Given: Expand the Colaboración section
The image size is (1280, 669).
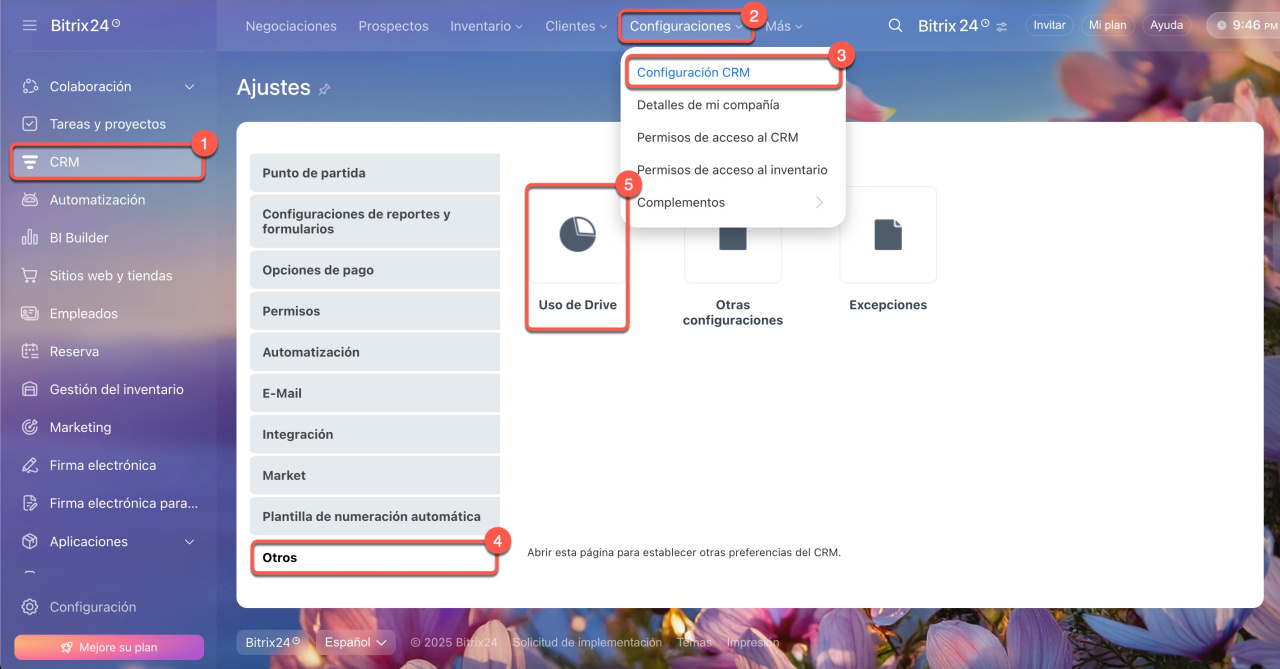Looking at the screenshot, I should 189,87.
